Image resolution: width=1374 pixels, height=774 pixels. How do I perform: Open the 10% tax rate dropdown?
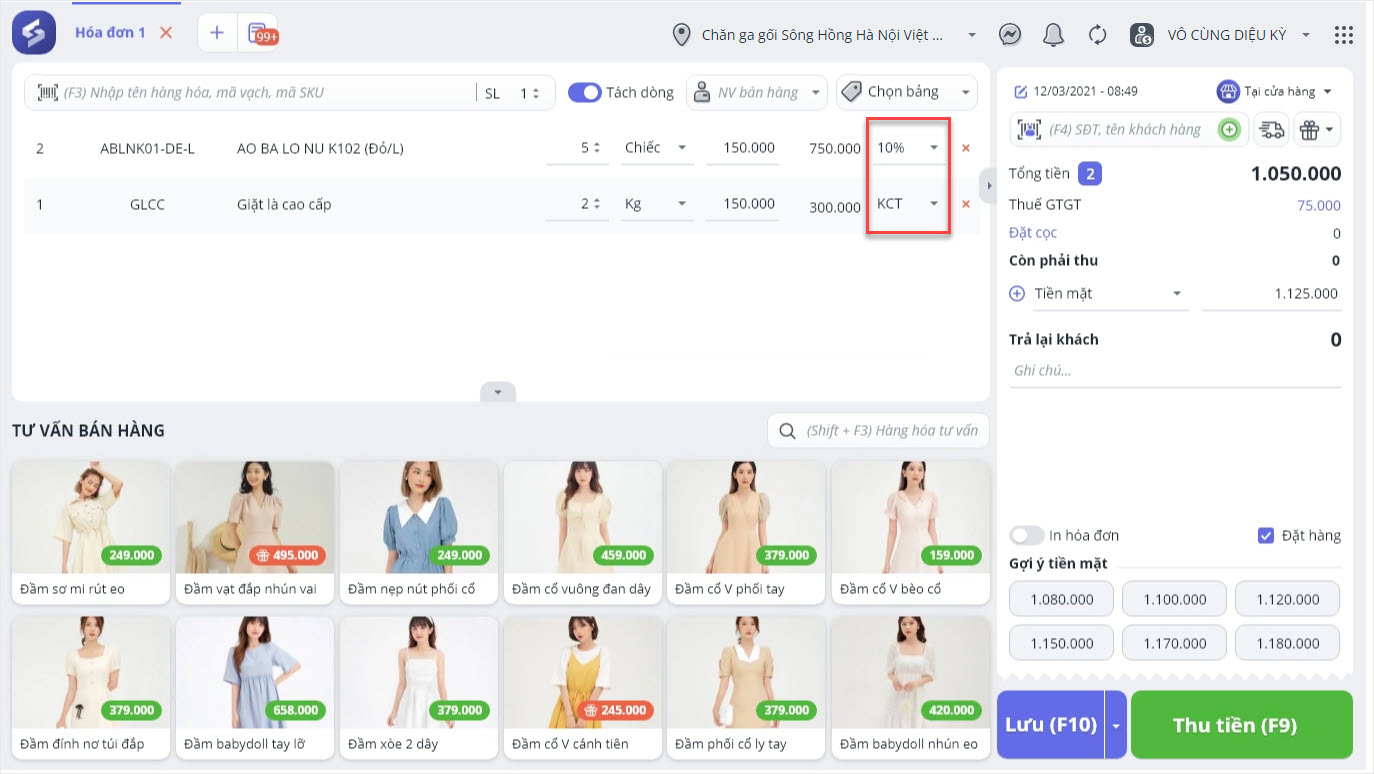908,148
